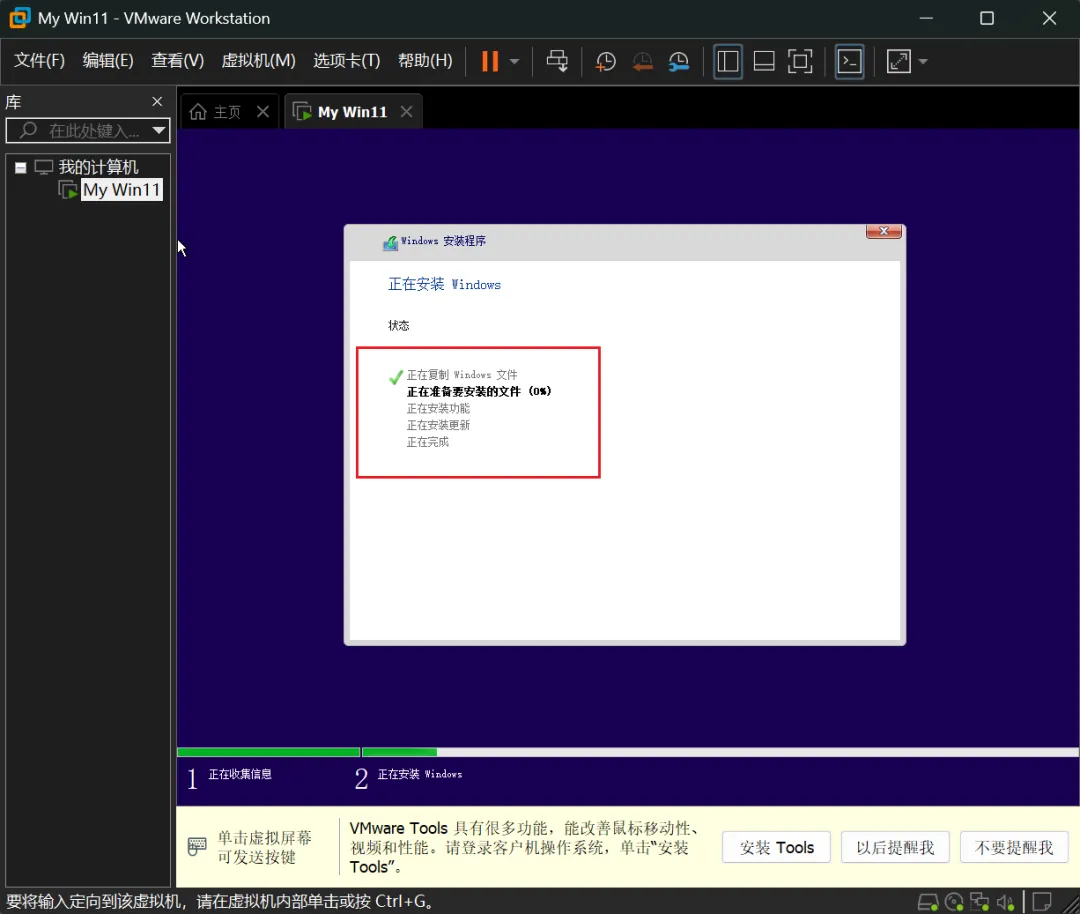The height and width of the screenshot is (914, 1080).
Task: Open the stretch display dropdown arrow
Action: (923, 61)
